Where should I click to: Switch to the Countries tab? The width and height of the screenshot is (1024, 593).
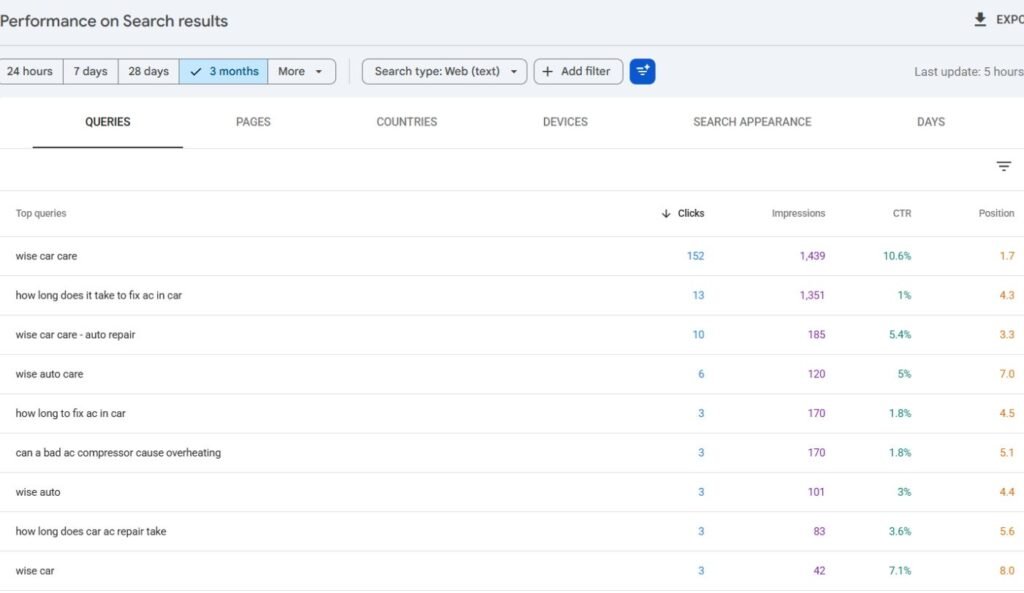(406, 122)
